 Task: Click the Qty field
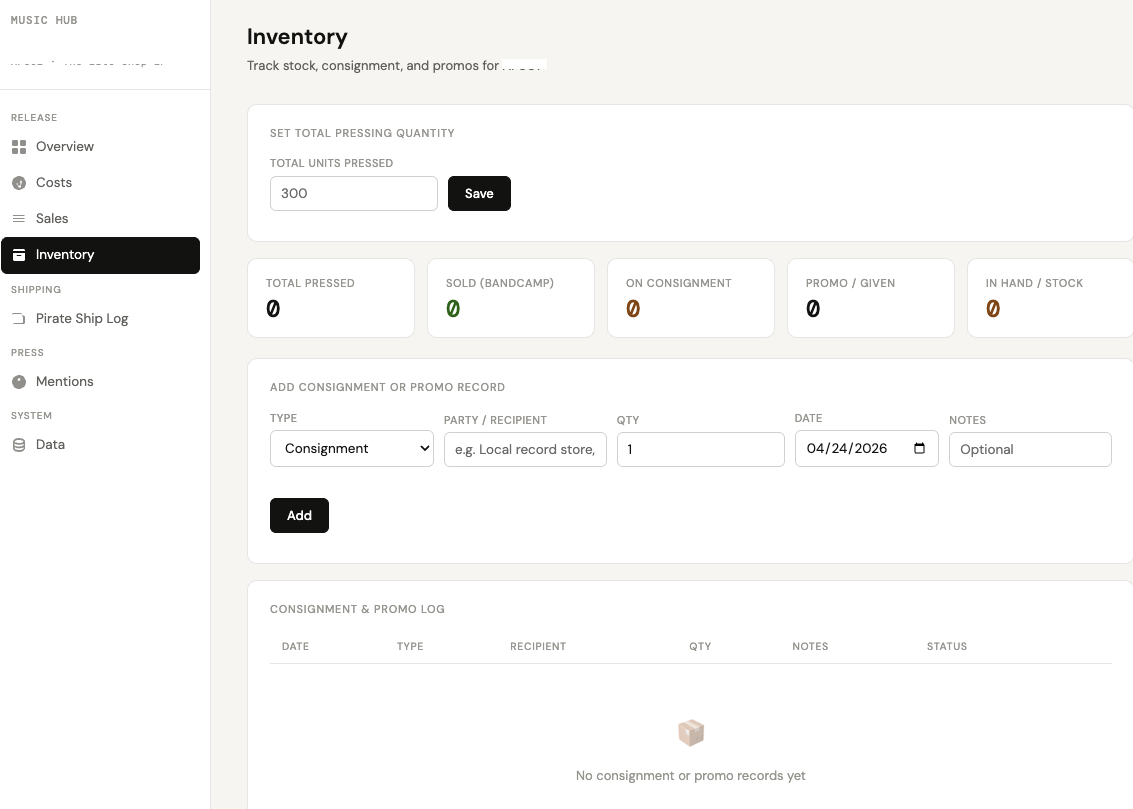700,449
